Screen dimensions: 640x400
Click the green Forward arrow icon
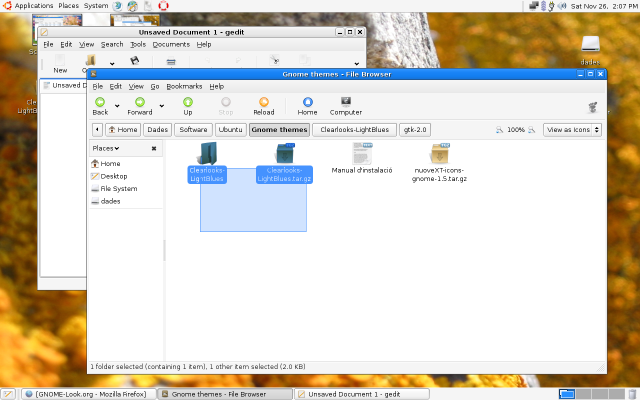click(x=140, y=102)
